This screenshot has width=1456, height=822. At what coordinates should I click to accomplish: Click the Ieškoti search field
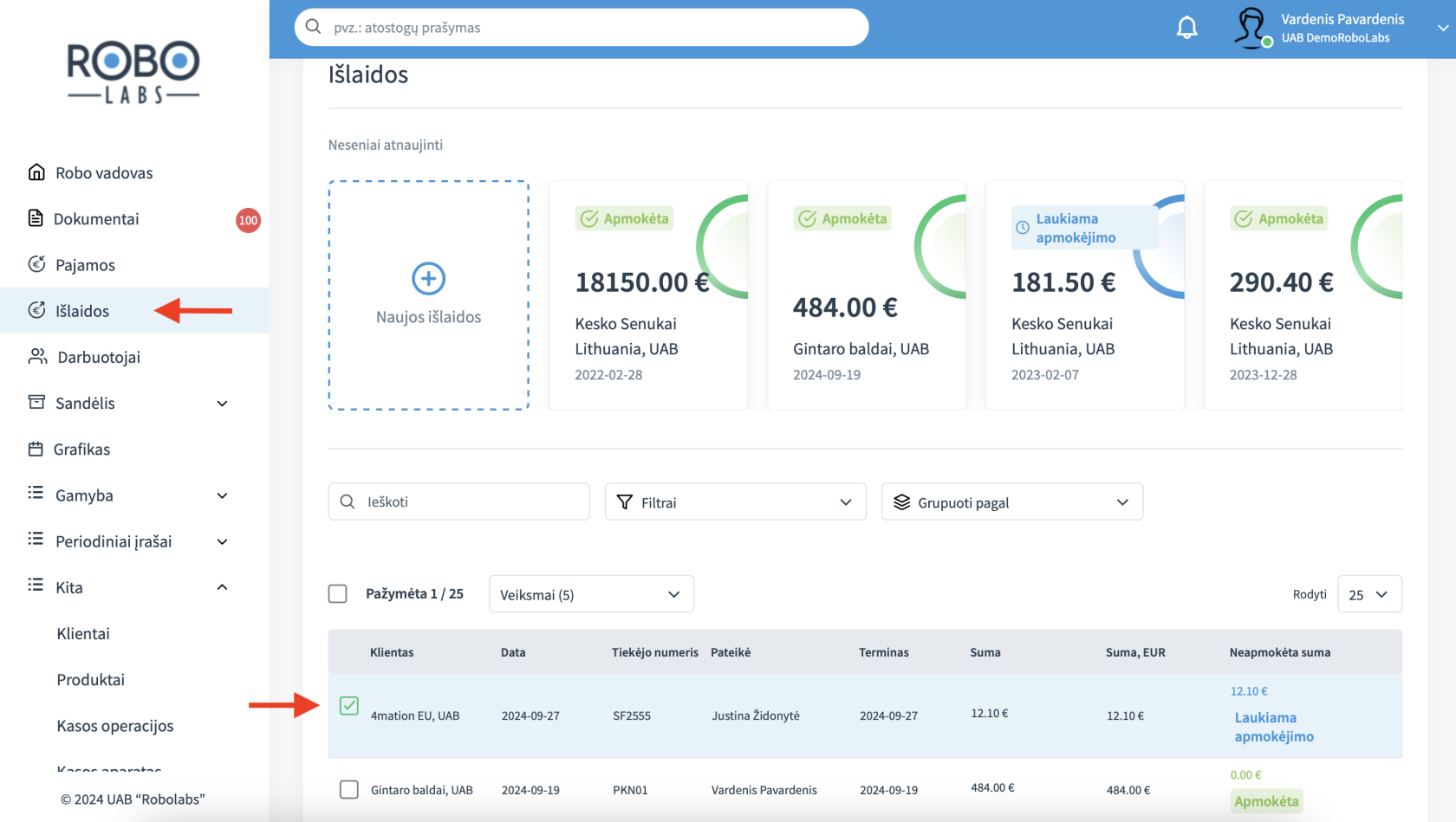coord(458,502)
